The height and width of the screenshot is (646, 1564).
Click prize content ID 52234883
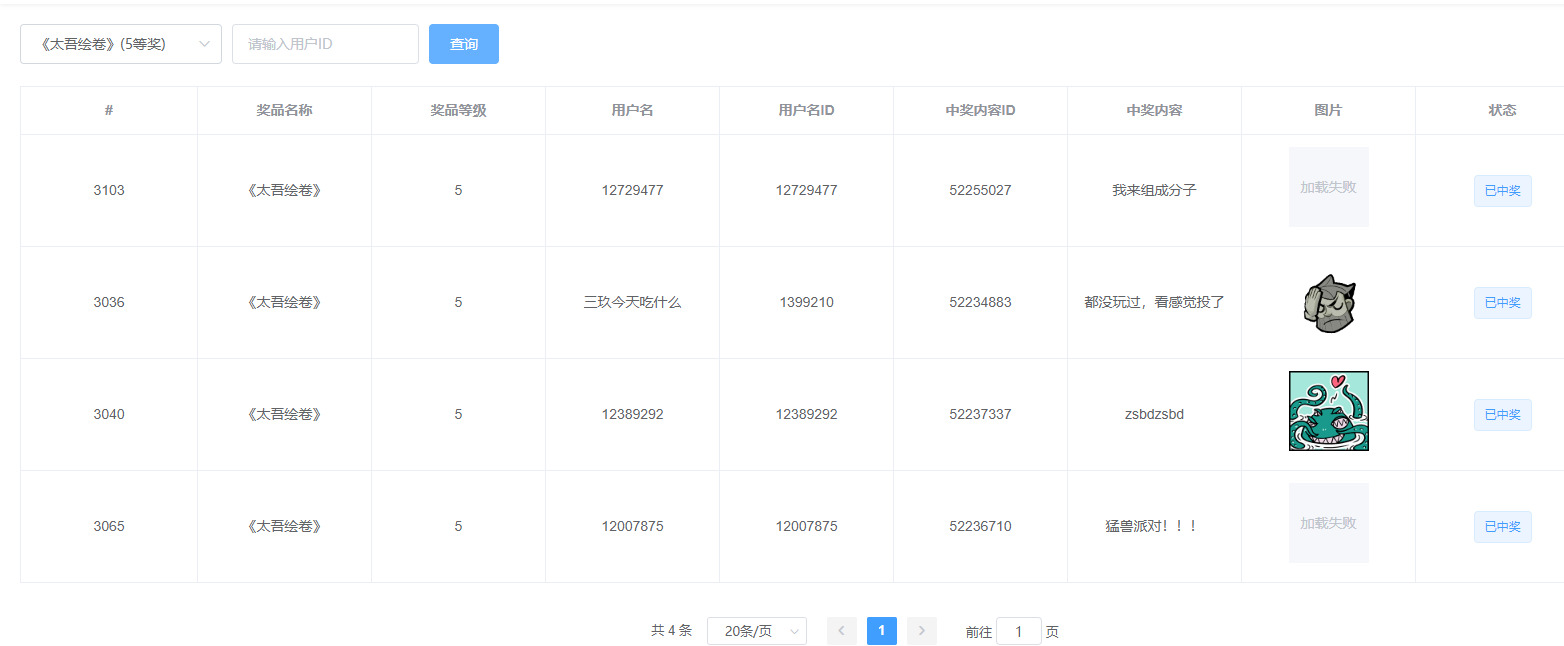[980, 302]
